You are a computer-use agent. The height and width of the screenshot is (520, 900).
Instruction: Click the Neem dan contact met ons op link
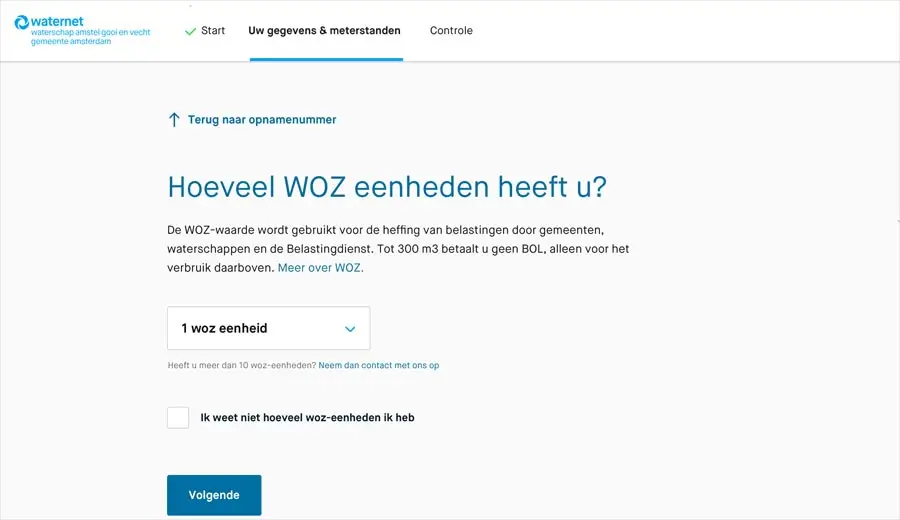click(x=379, y=365)
